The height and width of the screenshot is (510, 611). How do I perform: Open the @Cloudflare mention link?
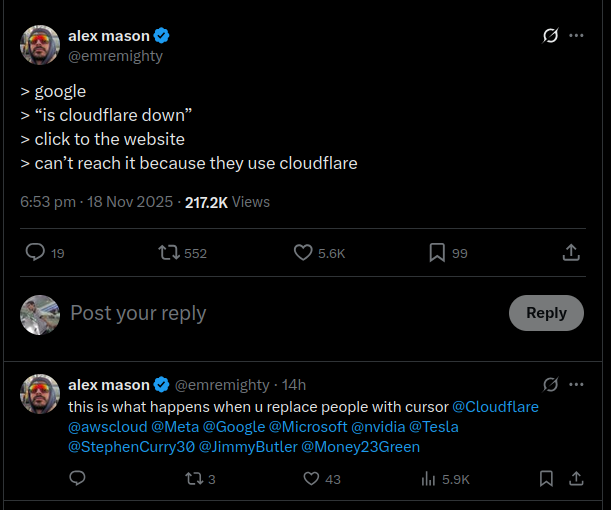[496, 407]
